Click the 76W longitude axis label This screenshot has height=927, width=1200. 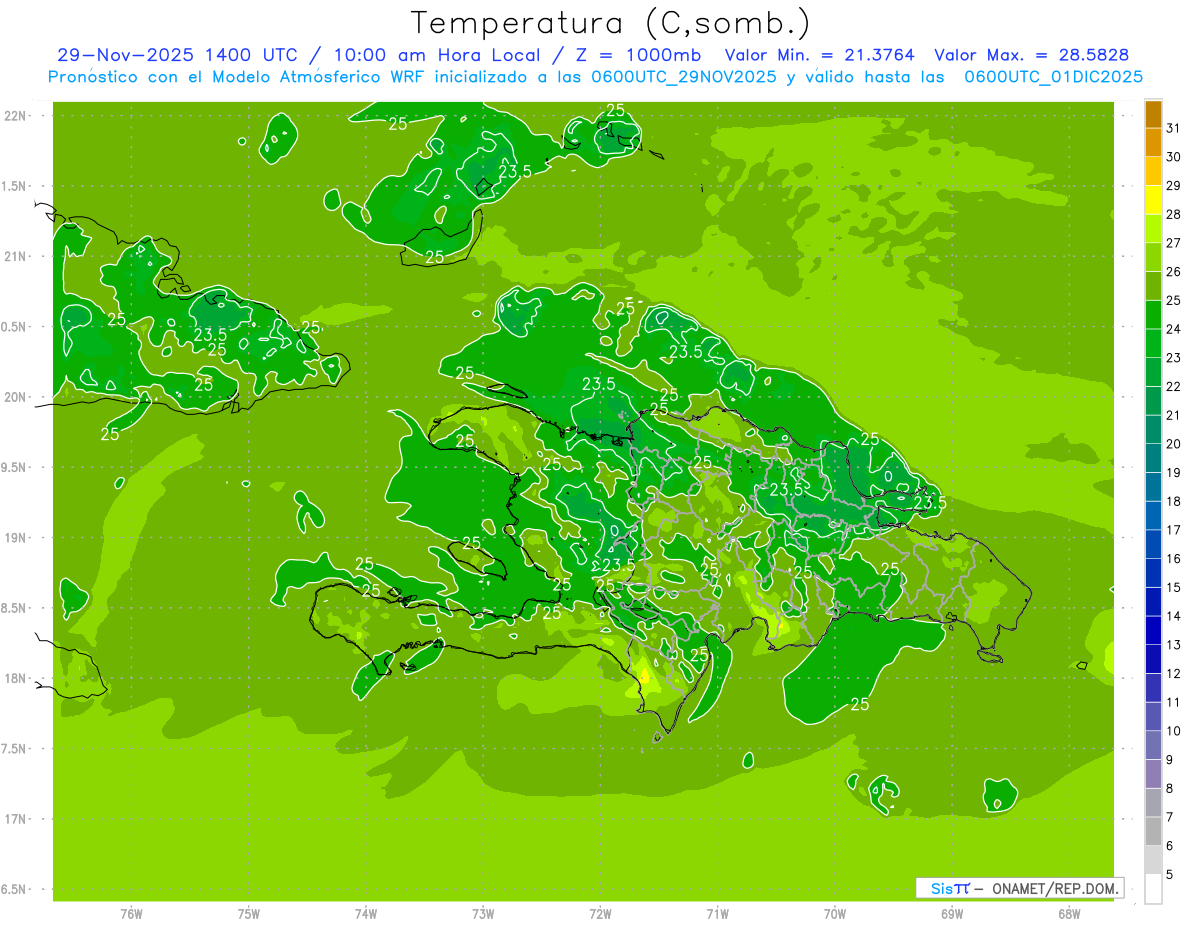tap(131, 914)
